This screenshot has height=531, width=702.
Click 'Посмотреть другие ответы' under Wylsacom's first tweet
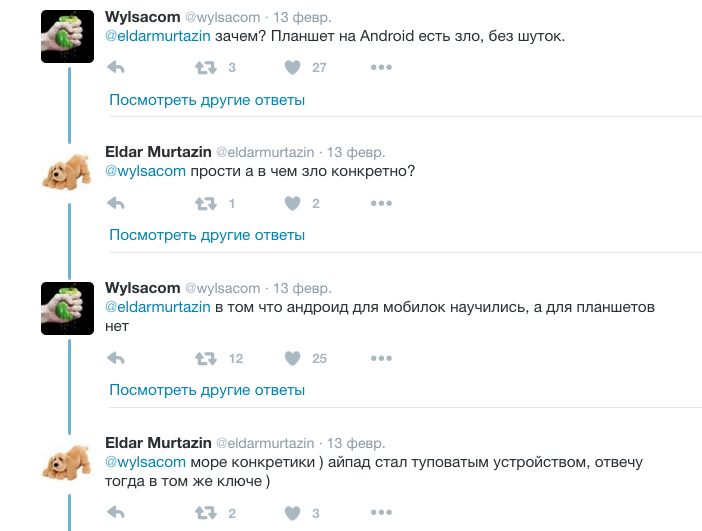(207, 100)
